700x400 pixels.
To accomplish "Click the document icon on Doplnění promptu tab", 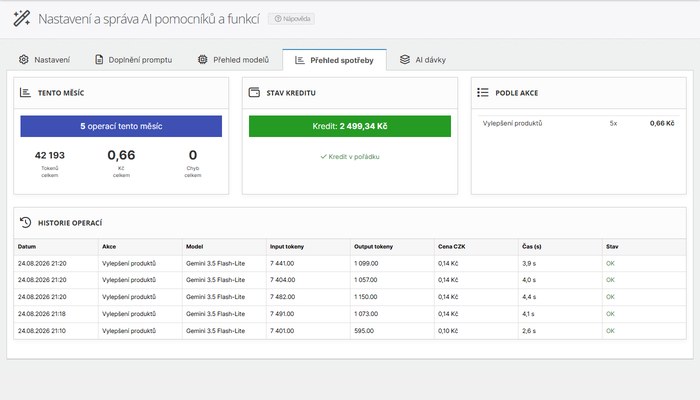I will 99,59.
